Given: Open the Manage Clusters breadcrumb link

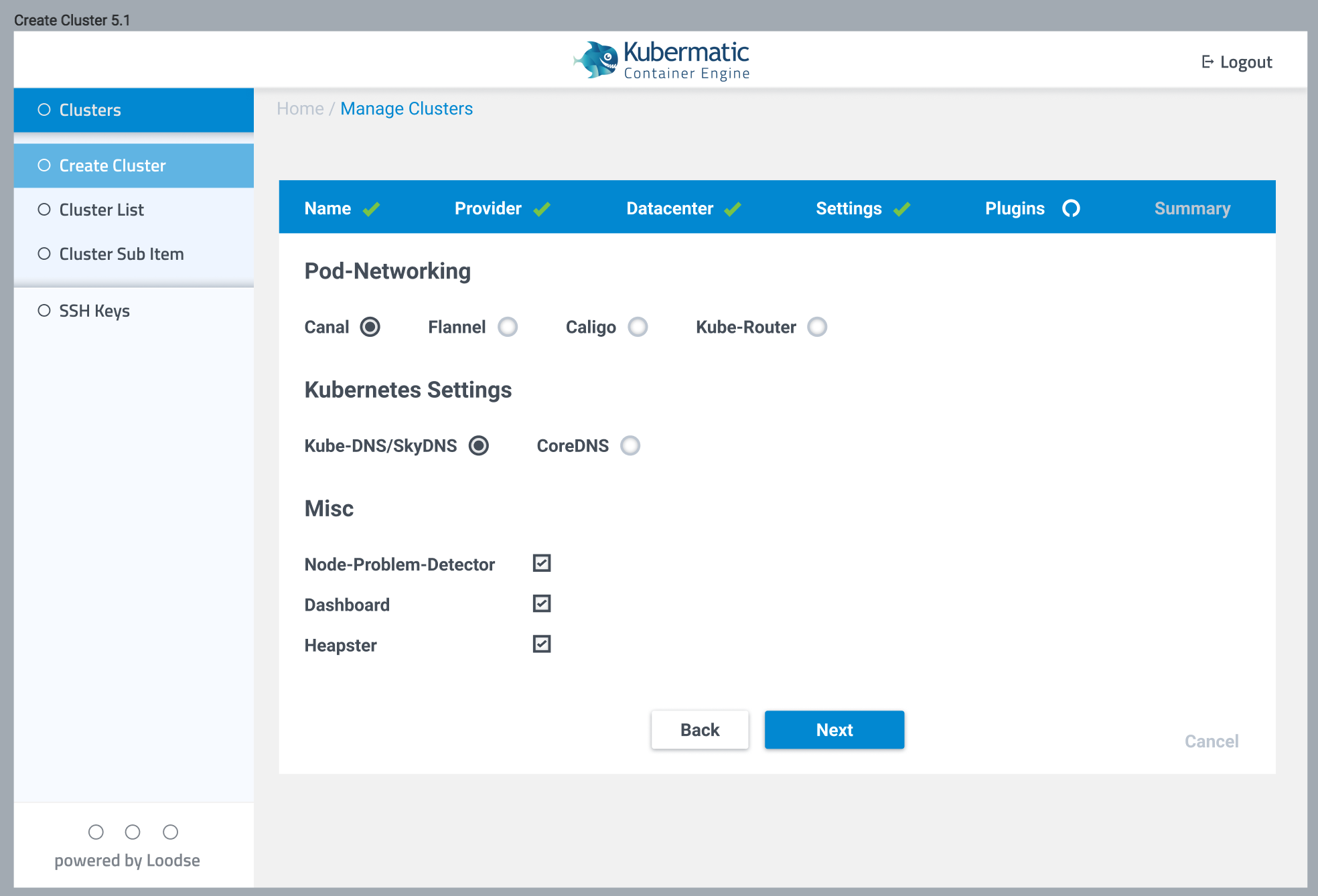Looking at the screenshot, I should 406,108.
